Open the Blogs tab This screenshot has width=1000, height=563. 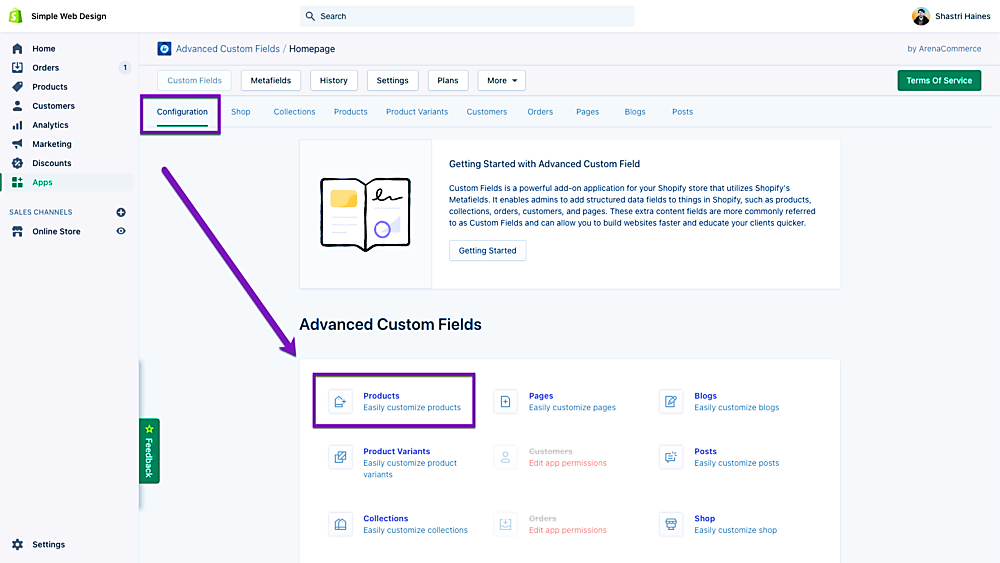635,112
